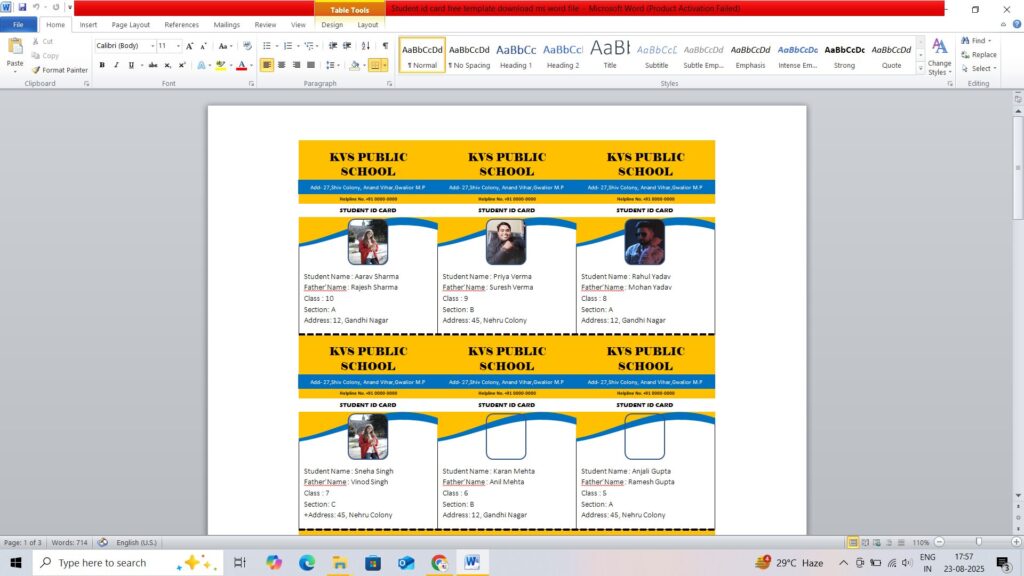Switch to the Page Layout tab

point(131,24)
